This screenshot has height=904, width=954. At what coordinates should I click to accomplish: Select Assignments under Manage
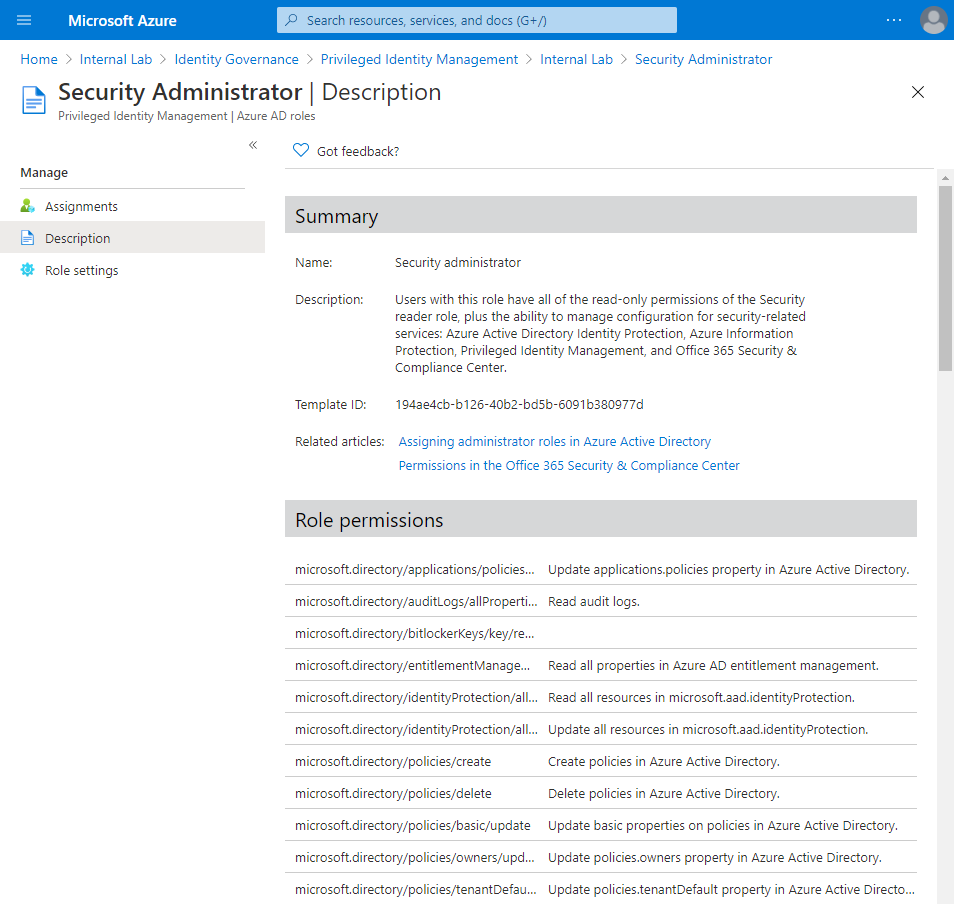80,206
